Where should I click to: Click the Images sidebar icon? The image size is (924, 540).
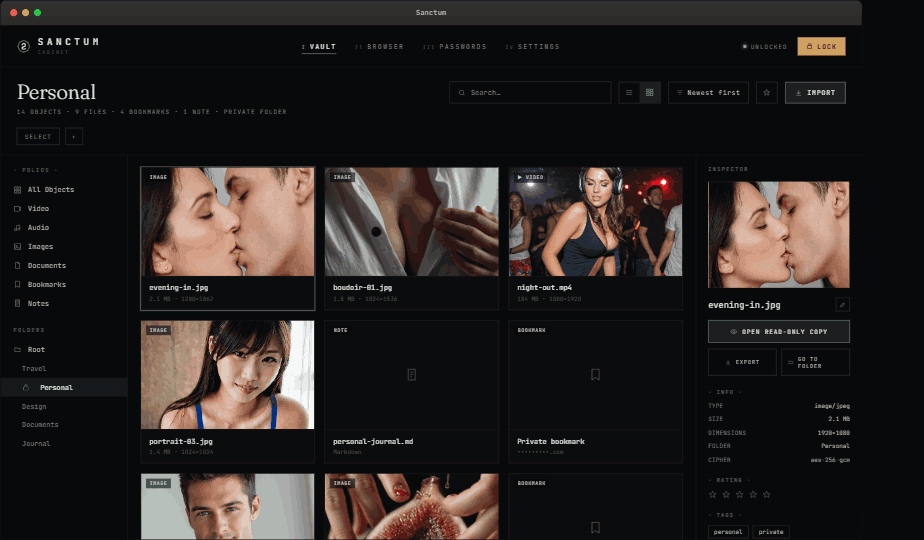pos(18,246)
